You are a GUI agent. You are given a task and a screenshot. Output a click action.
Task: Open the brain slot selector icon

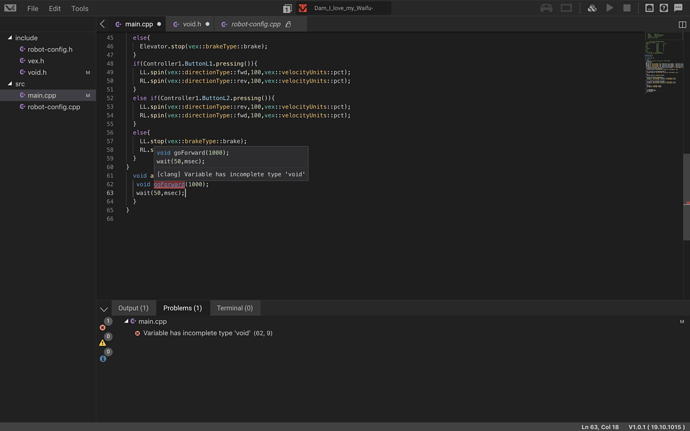[287, 8]
